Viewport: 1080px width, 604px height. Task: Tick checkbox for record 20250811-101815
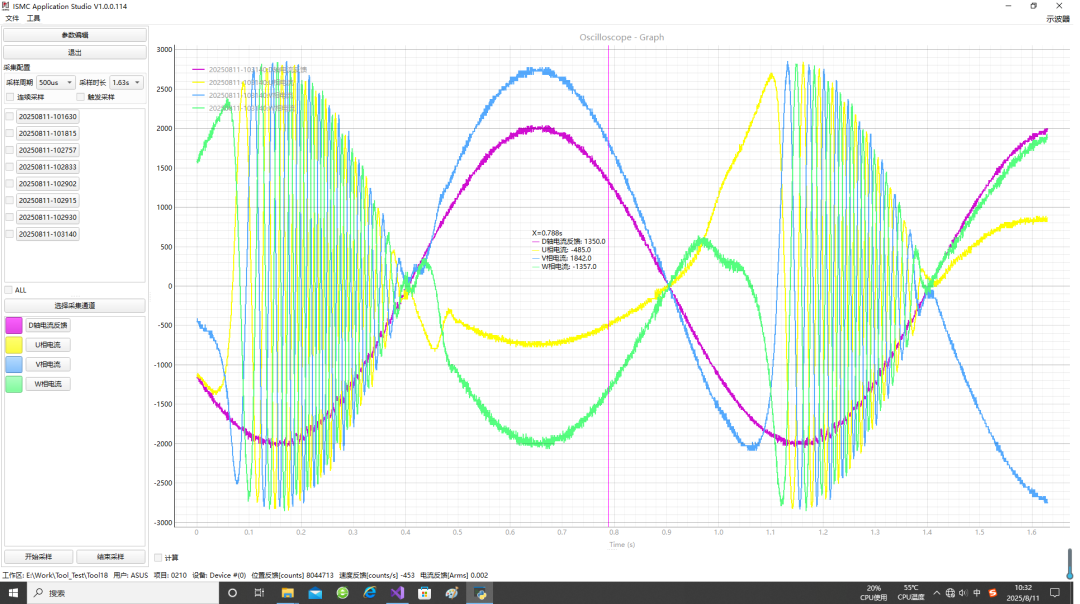(x=10, y=134)
